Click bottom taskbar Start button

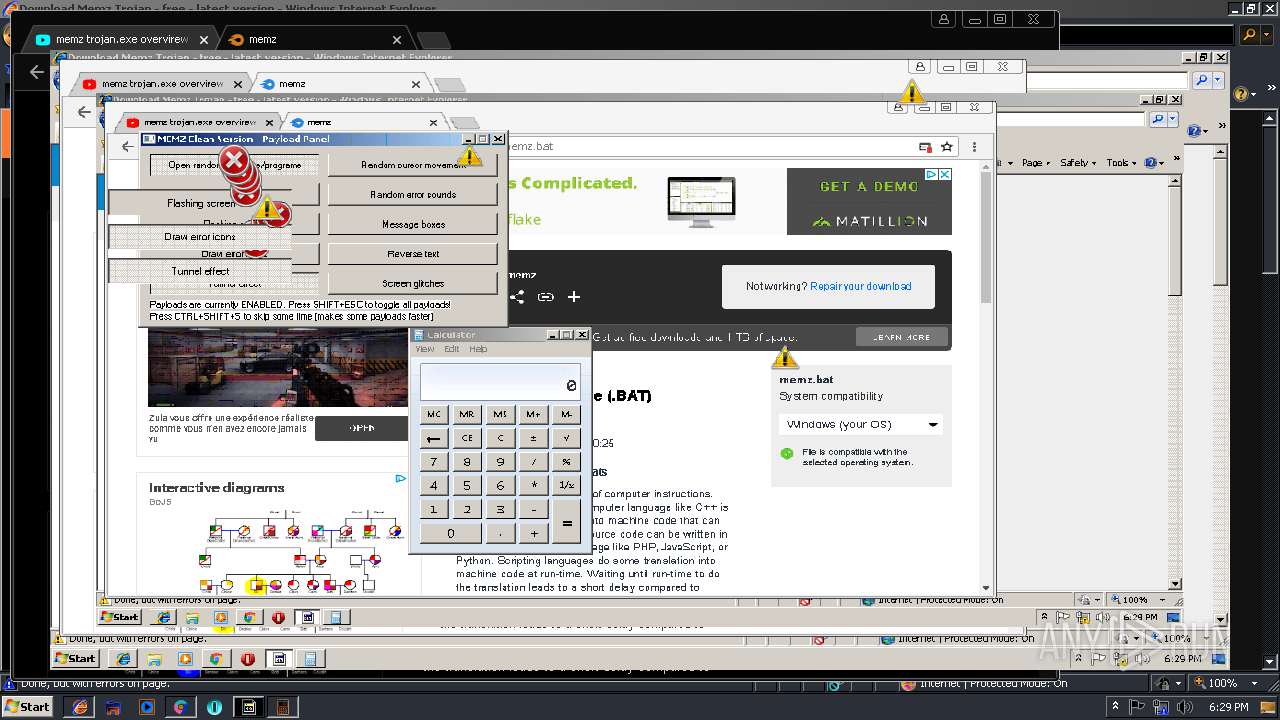pyautogui.click(x=28, y=707)
